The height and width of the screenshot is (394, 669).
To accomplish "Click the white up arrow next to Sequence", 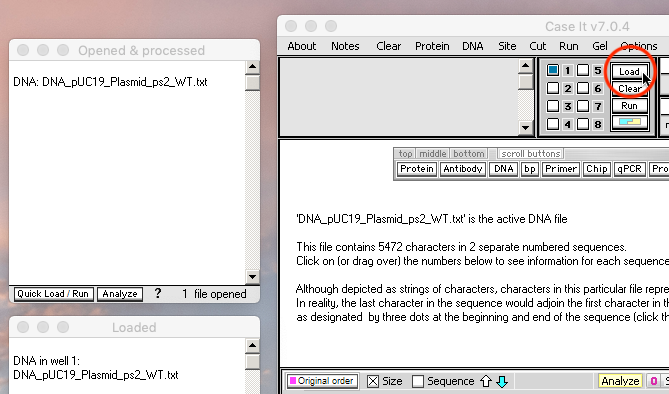I will (486, 381).
